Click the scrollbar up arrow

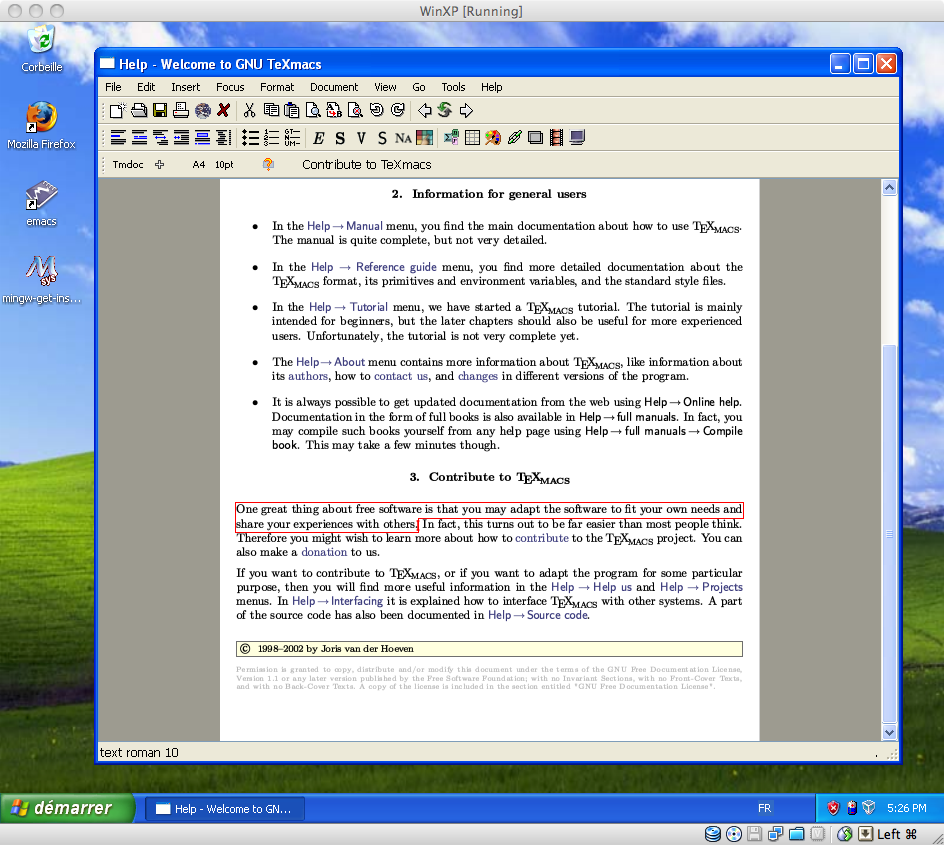coord(889,188)
